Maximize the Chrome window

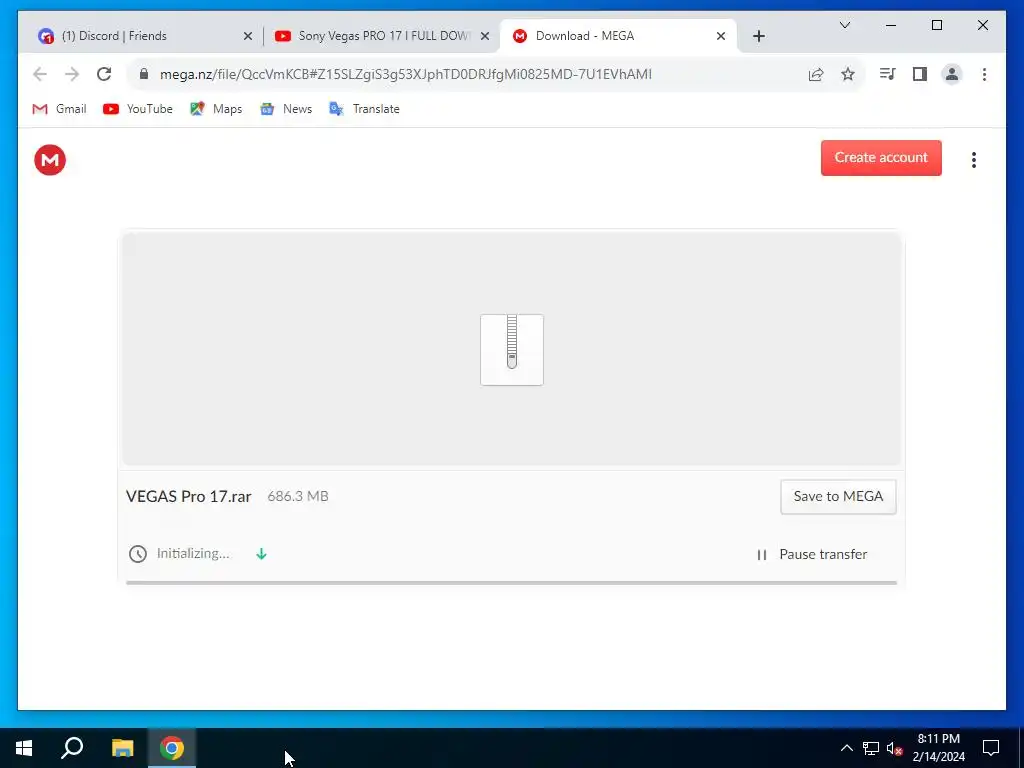click(x=936, y=25)
